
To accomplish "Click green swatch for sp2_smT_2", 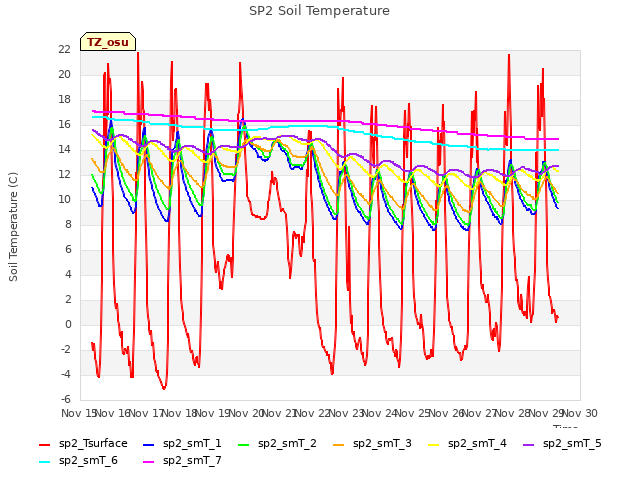I will (244, 444).
